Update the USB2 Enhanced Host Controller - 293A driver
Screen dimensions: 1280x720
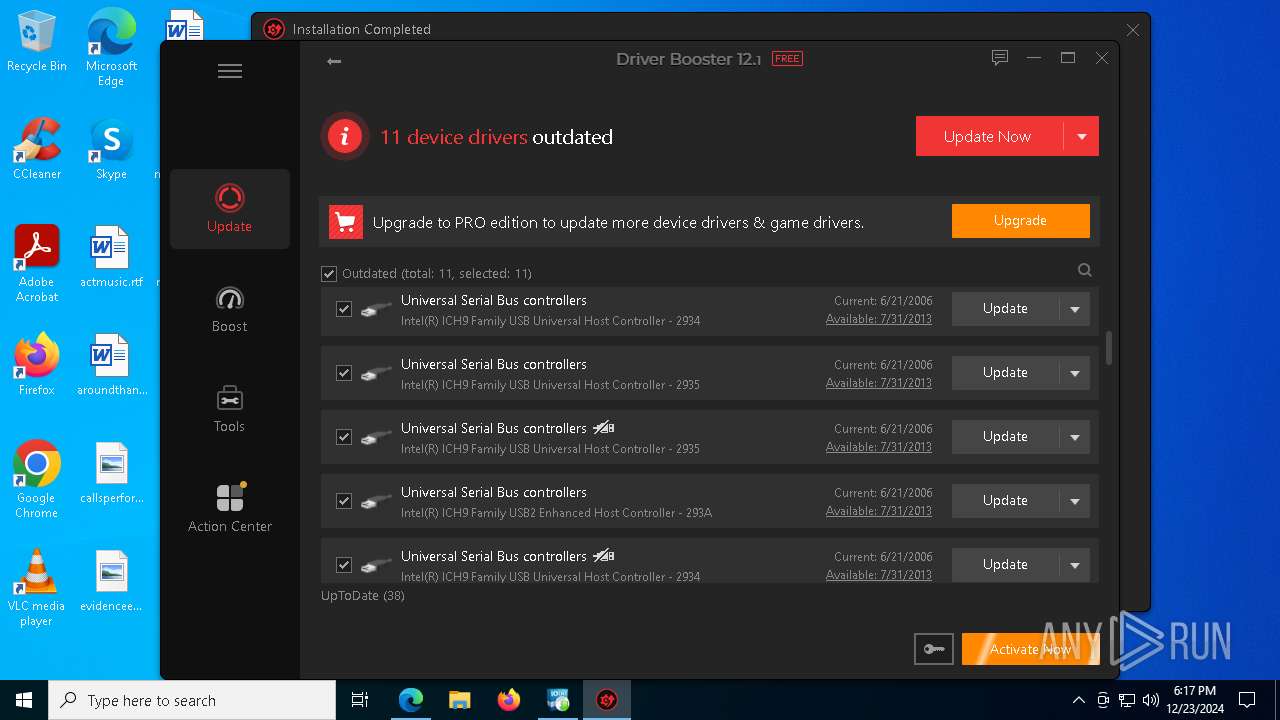1005,501
